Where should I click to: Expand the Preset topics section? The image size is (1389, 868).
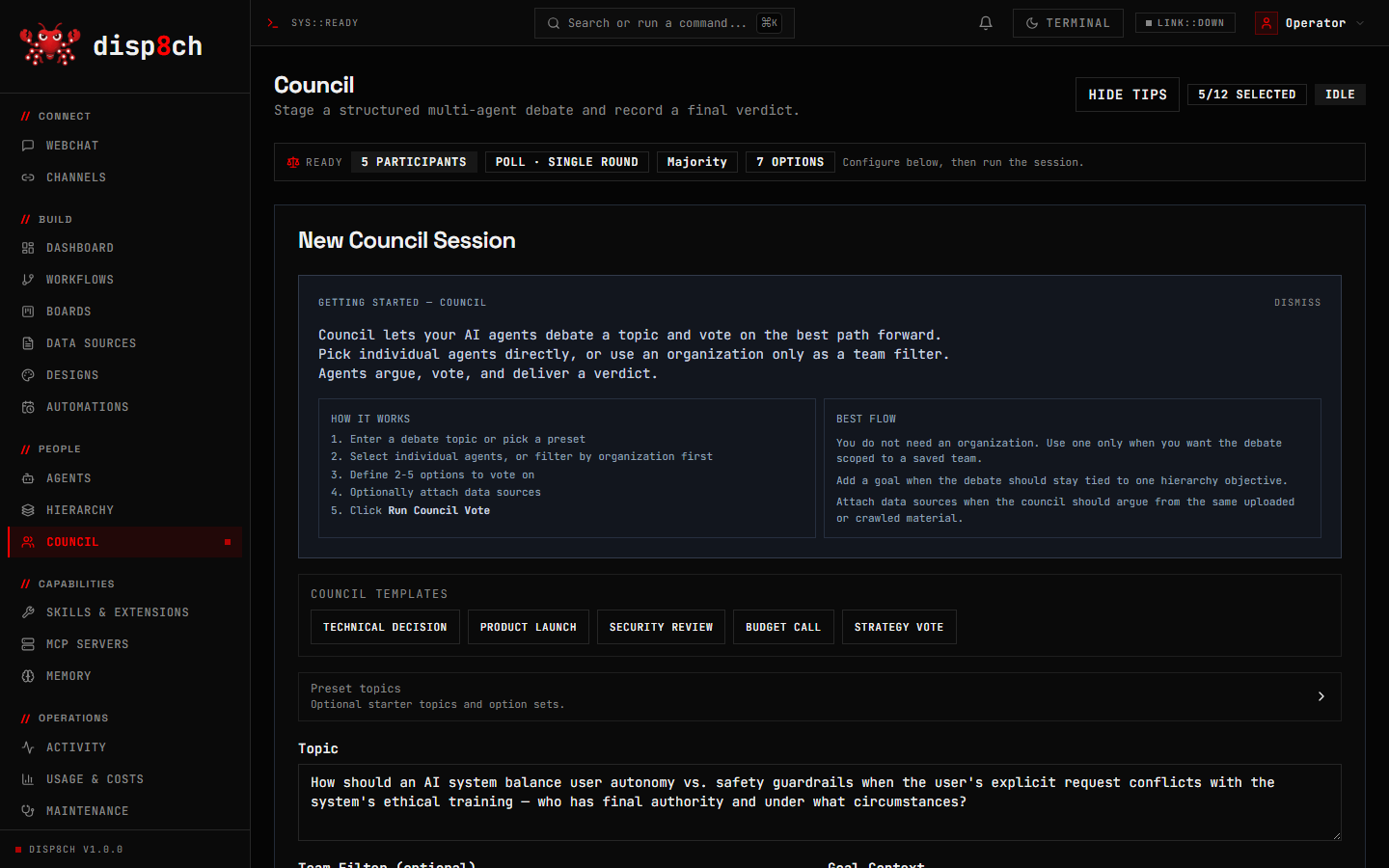(x=820, y=696)
